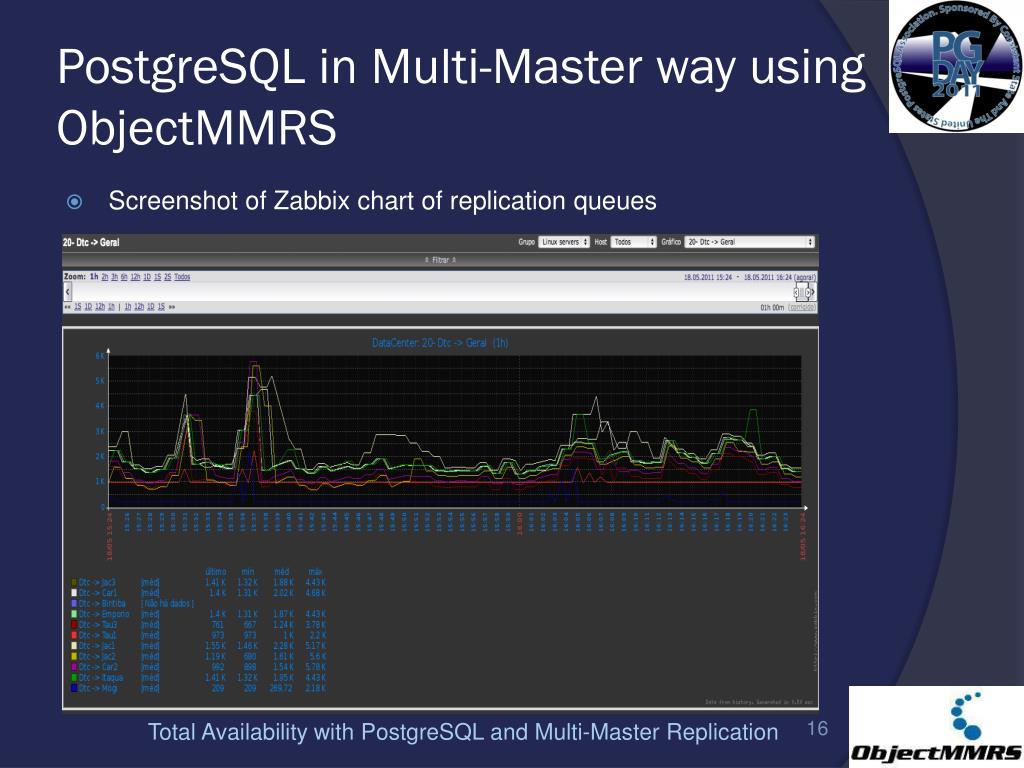Screen dimensions: 1024x768
Task: Set zoom to 6h
Action: [123, 277]
